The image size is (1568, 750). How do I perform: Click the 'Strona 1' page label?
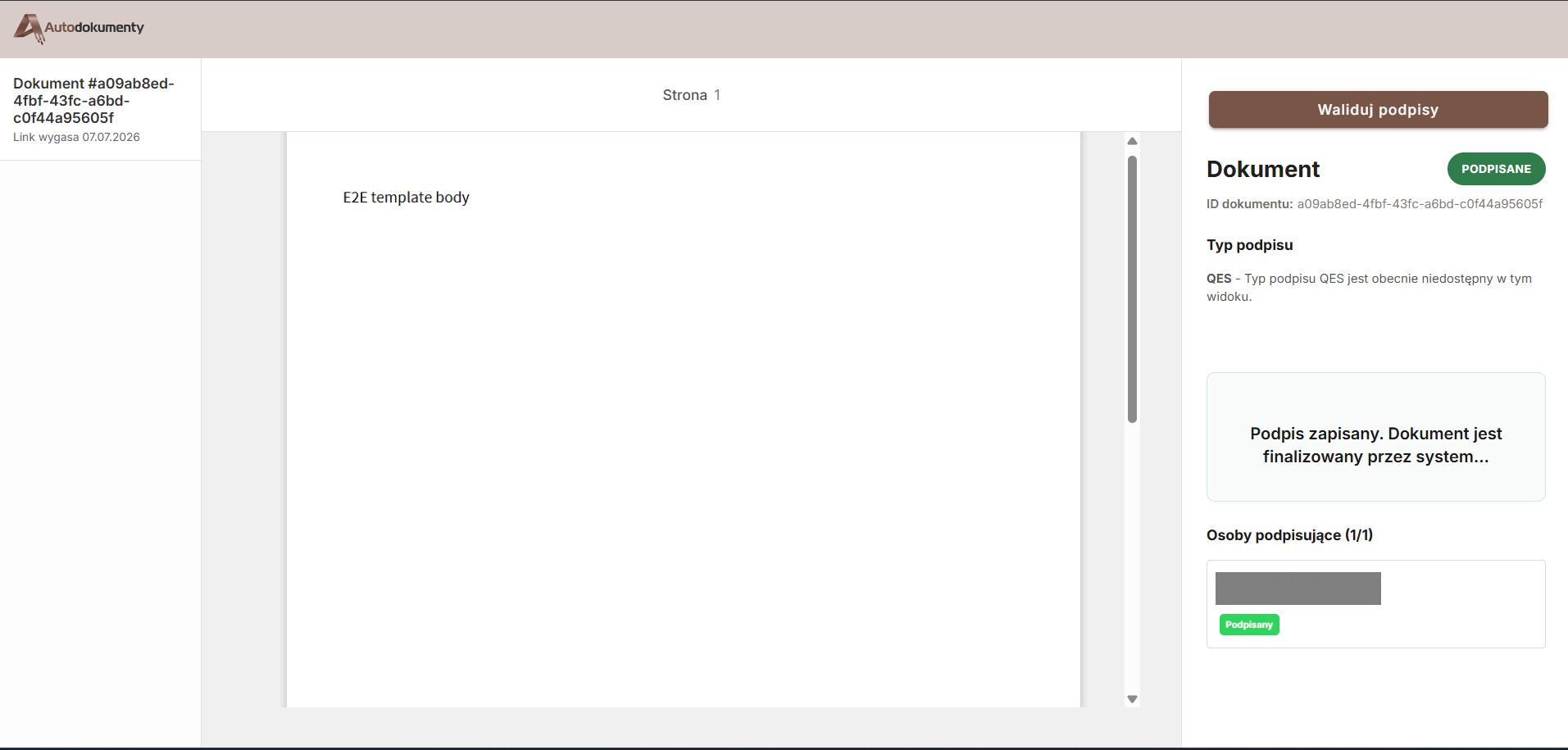691,95
